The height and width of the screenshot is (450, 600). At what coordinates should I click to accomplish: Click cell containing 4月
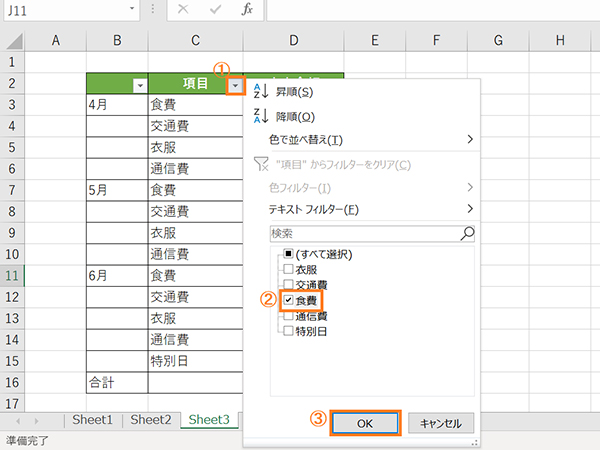pos(117,104)
